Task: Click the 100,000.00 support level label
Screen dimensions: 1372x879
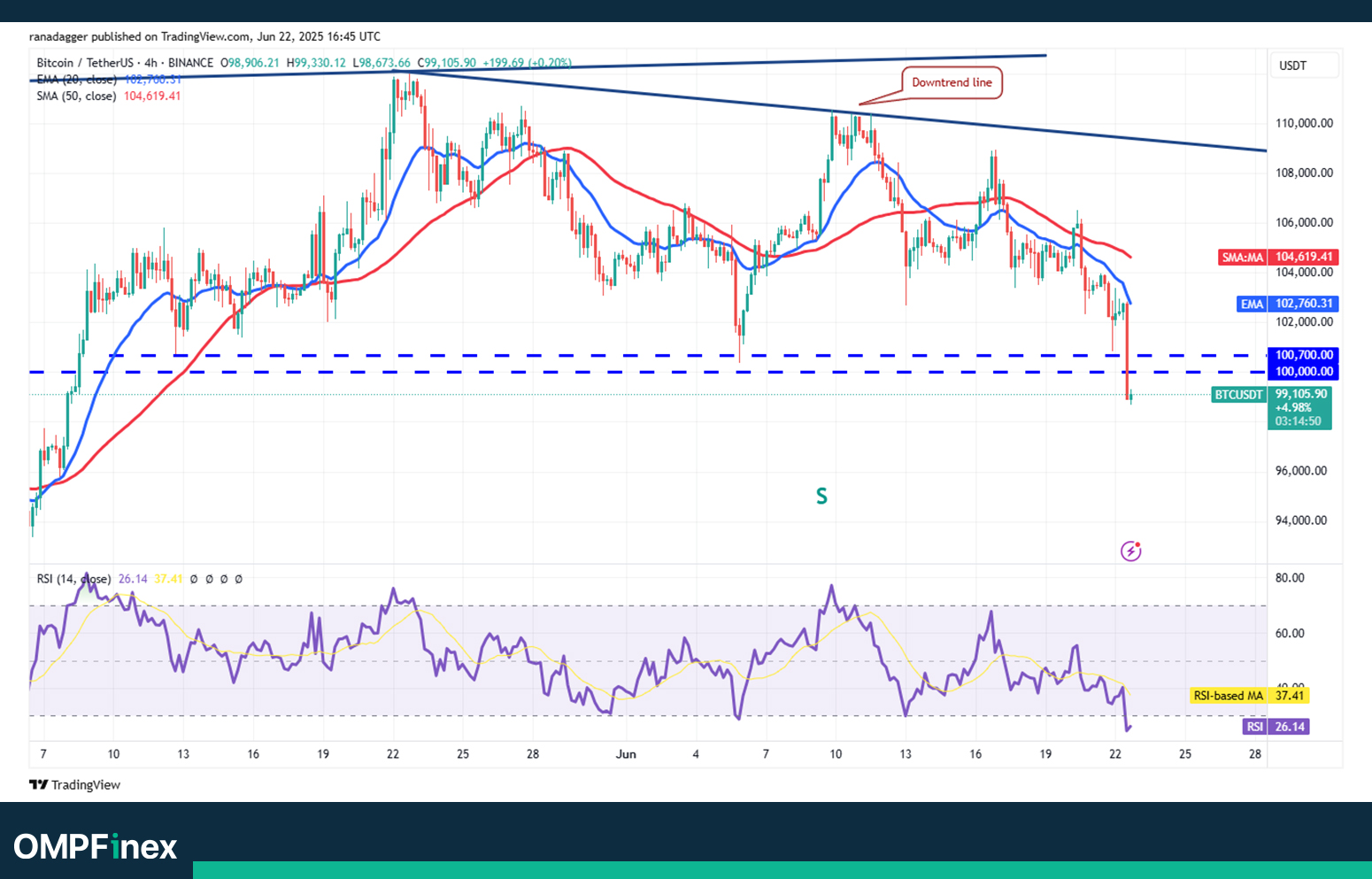Action: click(1303, 372)
